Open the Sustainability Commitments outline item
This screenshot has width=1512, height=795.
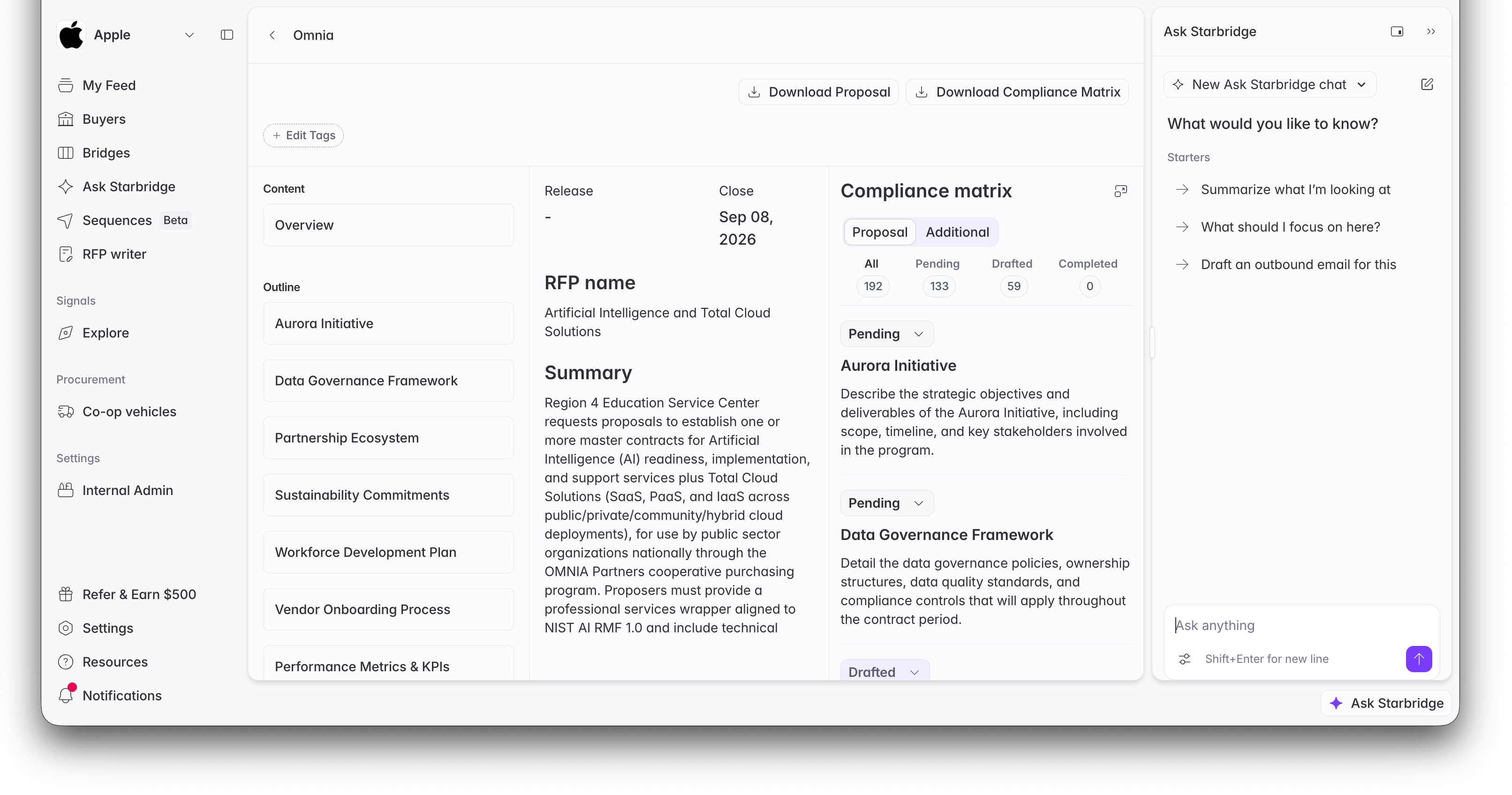click(x=389, y=495)
